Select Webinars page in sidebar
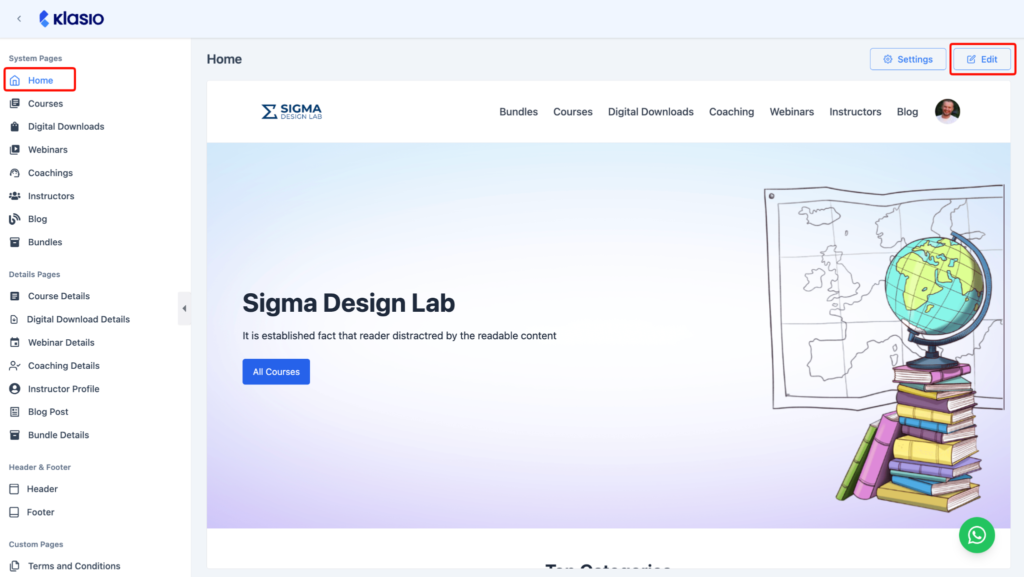This screenshot has height=577, width=1024. 47,149
